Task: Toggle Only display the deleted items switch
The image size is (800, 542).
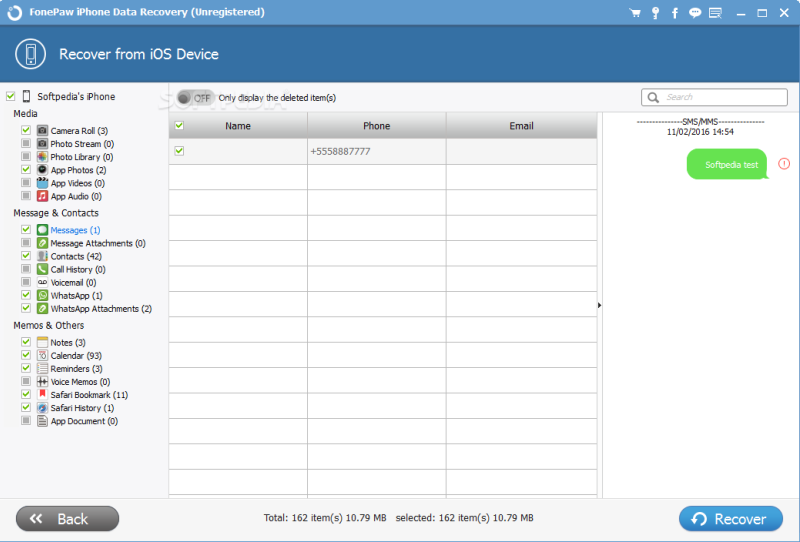Action: pos(194,97)
